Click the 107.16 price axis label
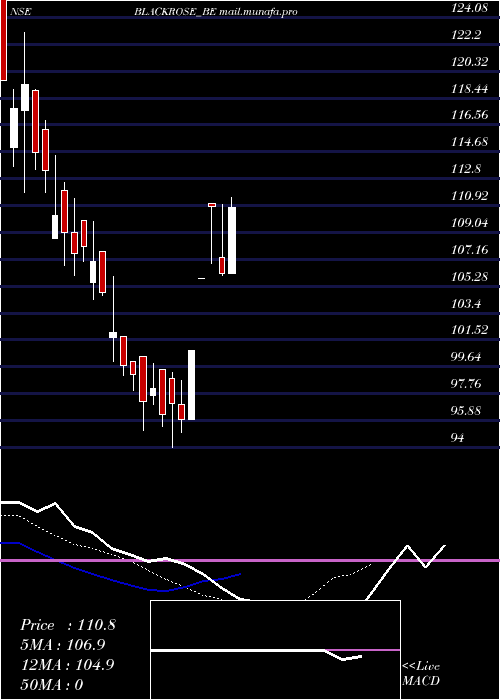Viewport: 500px width, 700px height. 469,249
